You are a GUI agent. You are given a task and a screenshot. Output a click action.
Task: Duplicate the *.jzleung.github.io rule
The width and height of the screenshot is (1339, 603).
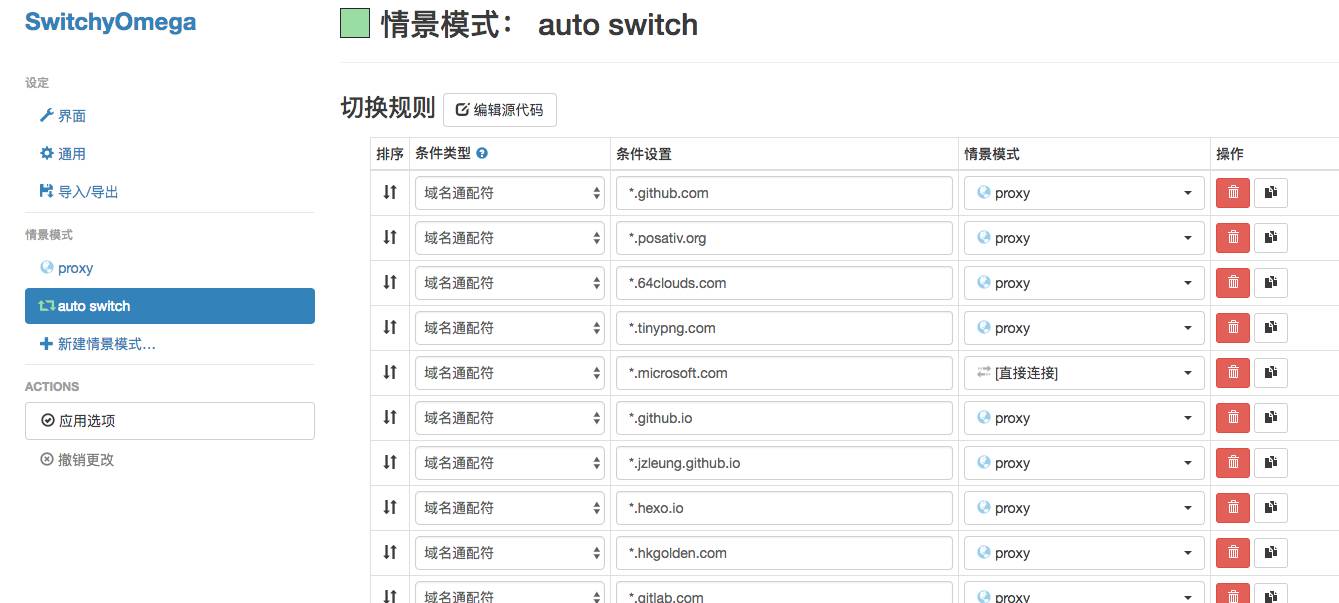click(1271, 463)
